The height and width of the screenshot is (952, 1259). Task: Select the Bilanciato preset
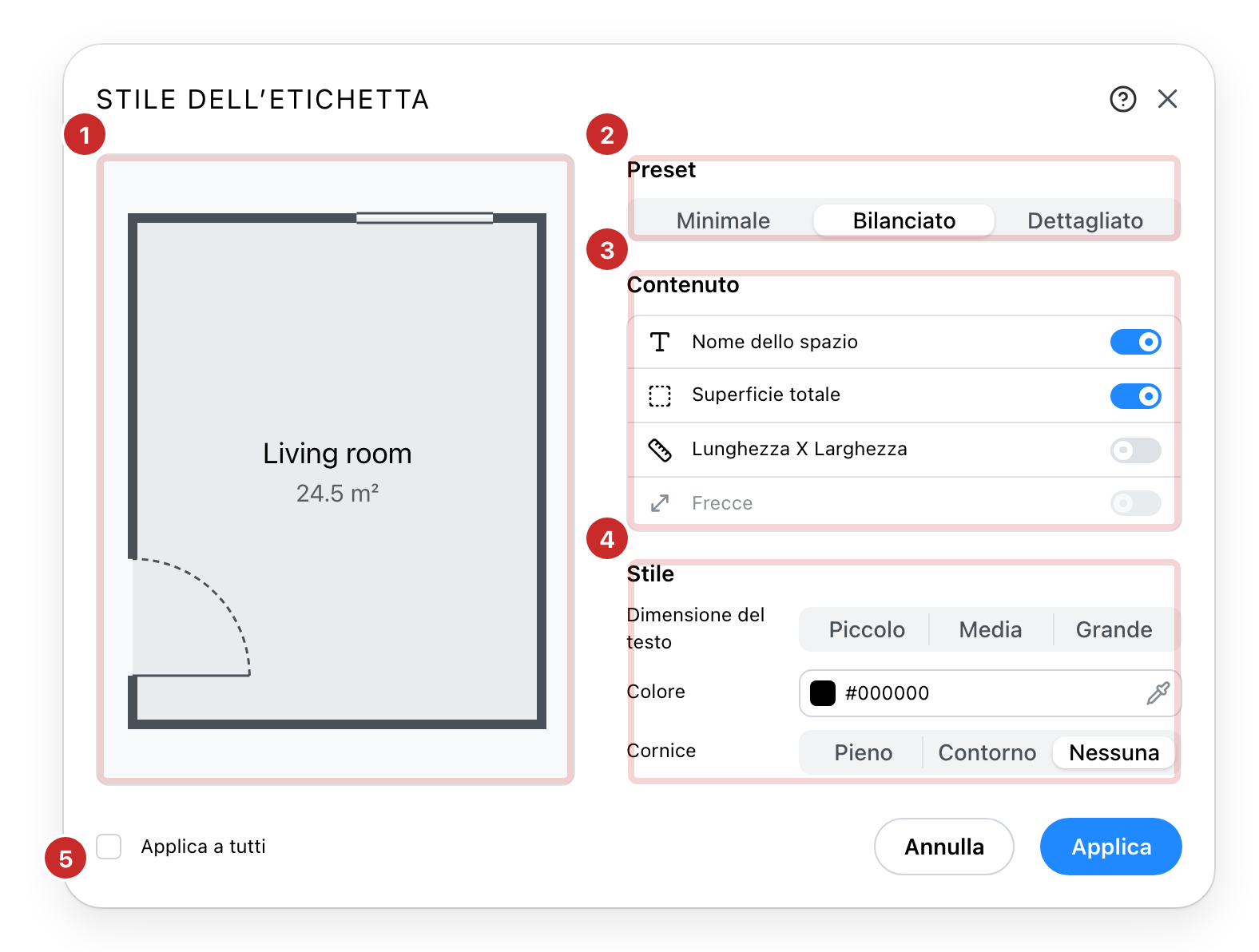tap(904, 220)
